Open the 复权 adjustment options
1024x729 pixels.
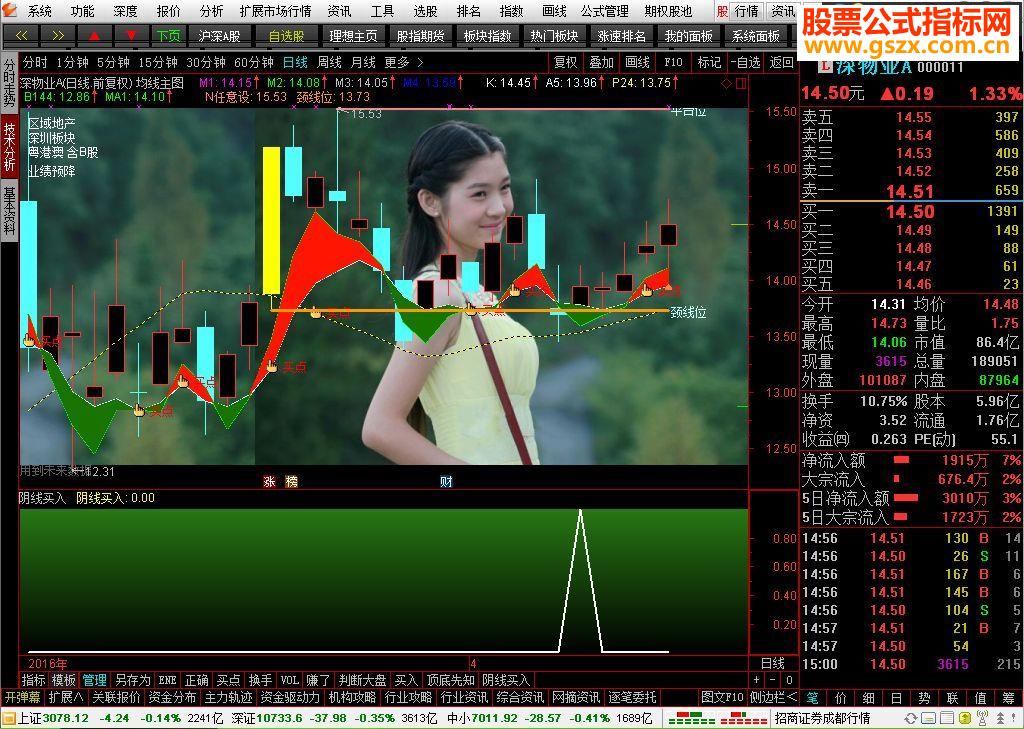click(566, 62)
